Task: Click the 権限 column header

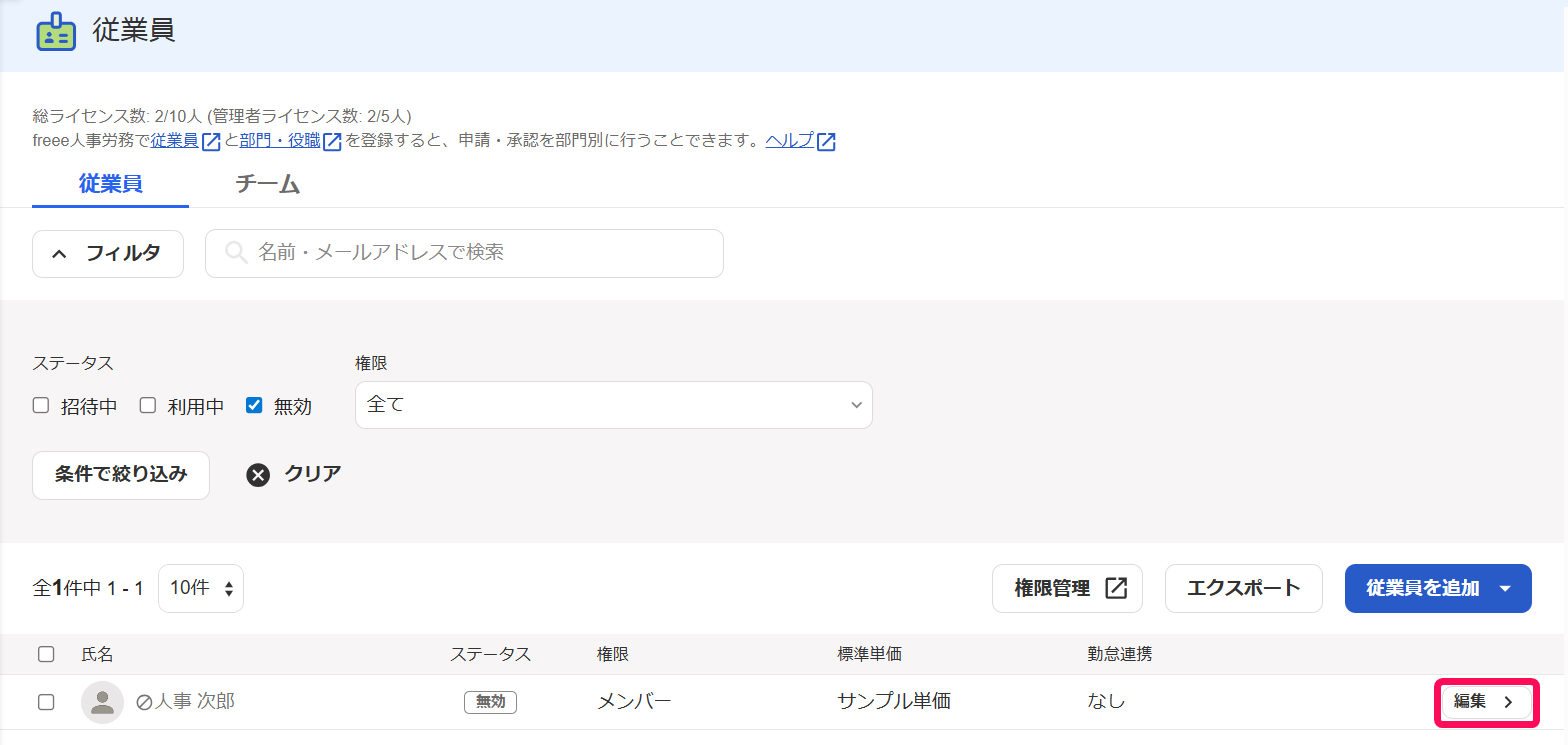Action: [x=613, y=655]
